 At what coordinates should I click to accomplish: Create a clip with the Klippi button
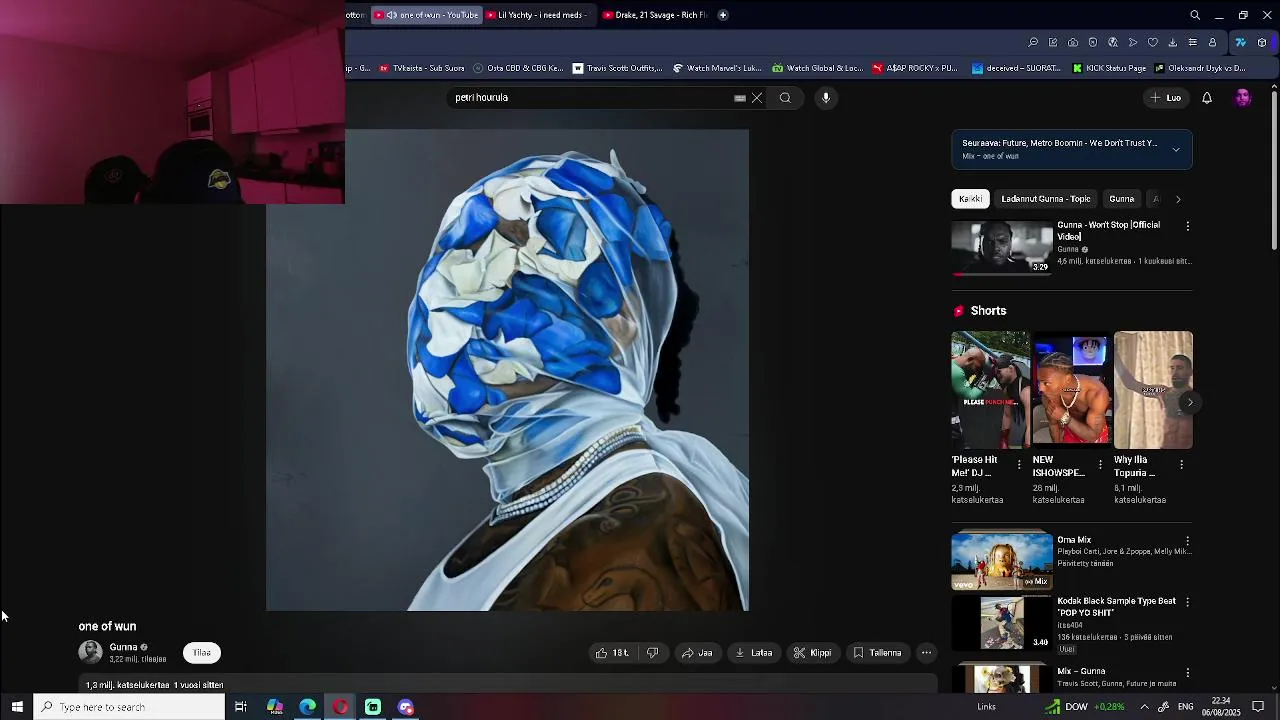click(x=813, y=653)
